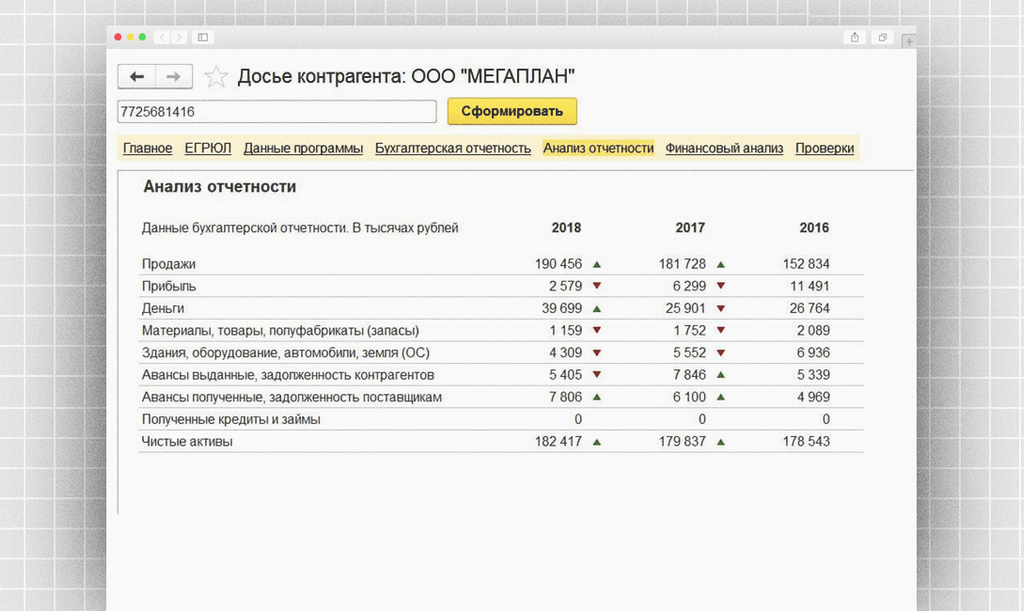
Task: Show all browser tabs icon
Action: click(882, 37)
